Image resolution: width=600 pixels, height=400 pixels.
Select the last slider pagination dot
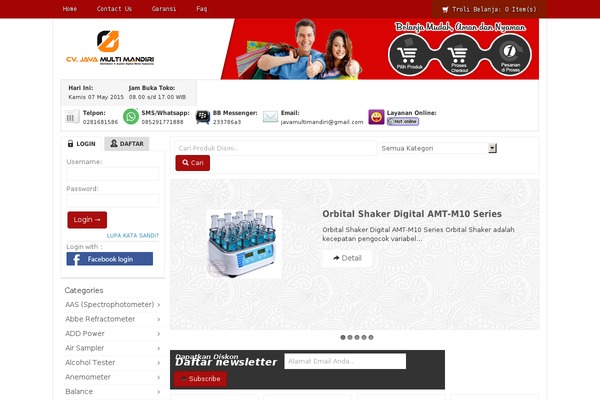point(371,337)
